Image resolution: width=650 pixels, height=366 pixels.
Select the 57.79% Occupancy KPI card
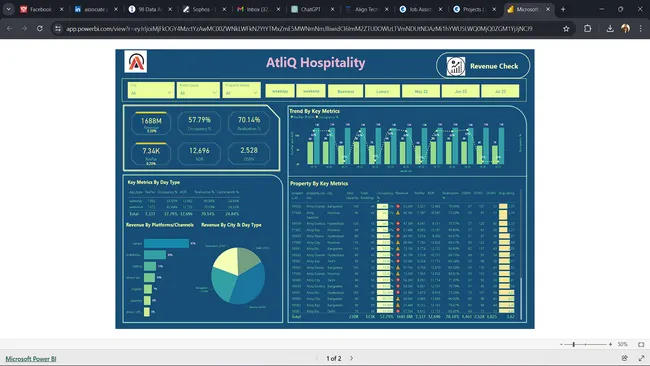coord(199,123)
